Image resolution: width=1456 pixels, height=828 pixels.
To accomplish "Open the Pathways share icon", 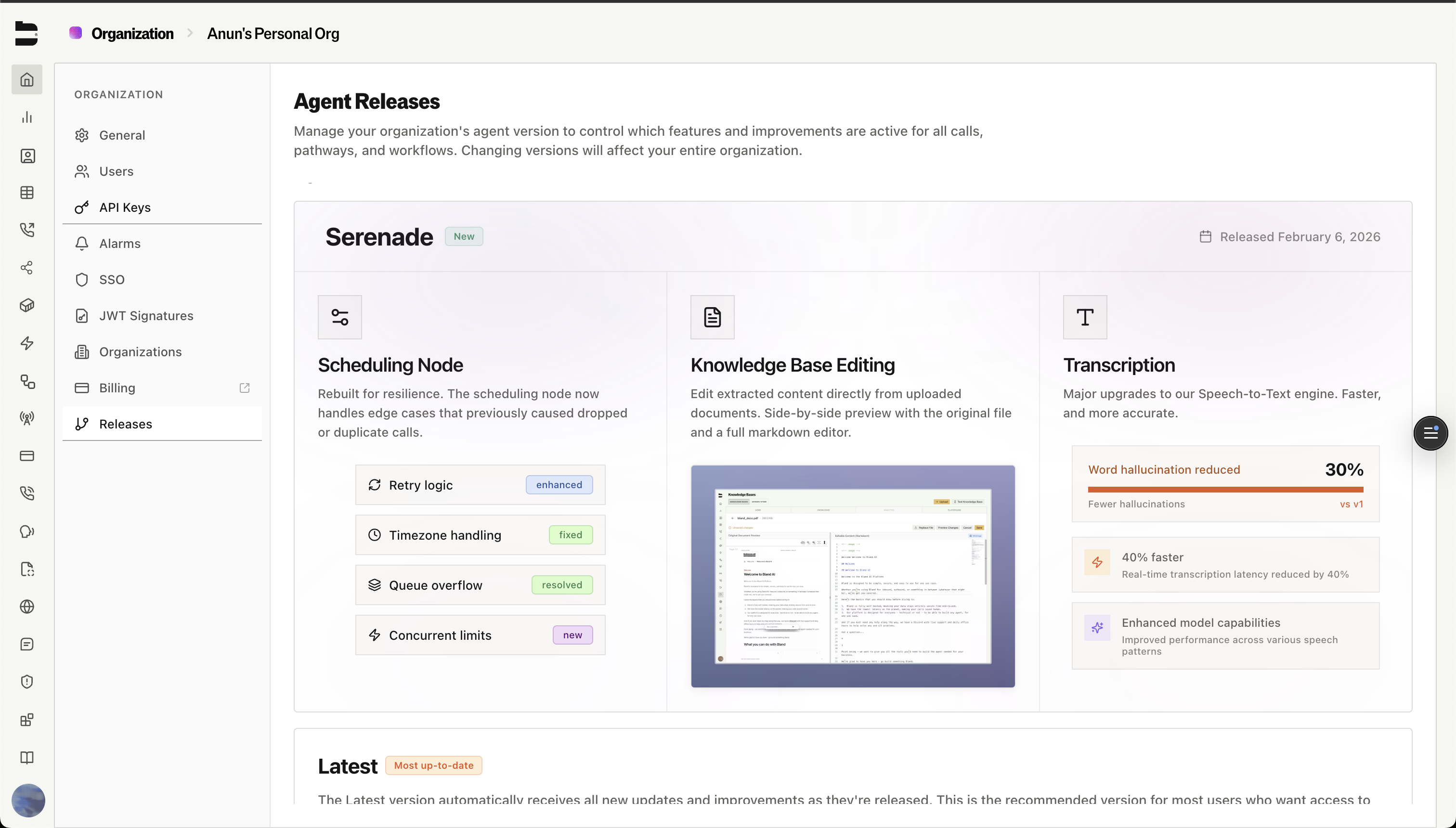I will click(x=27, y=267).
